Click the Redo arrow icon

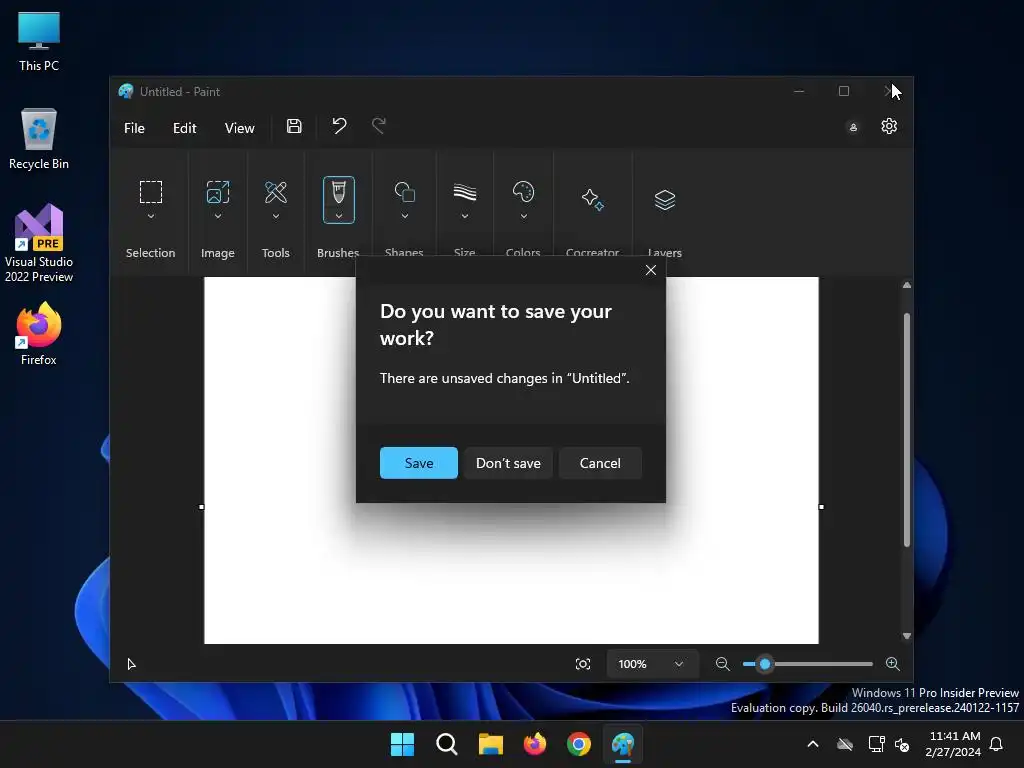[x=379, y=125]
